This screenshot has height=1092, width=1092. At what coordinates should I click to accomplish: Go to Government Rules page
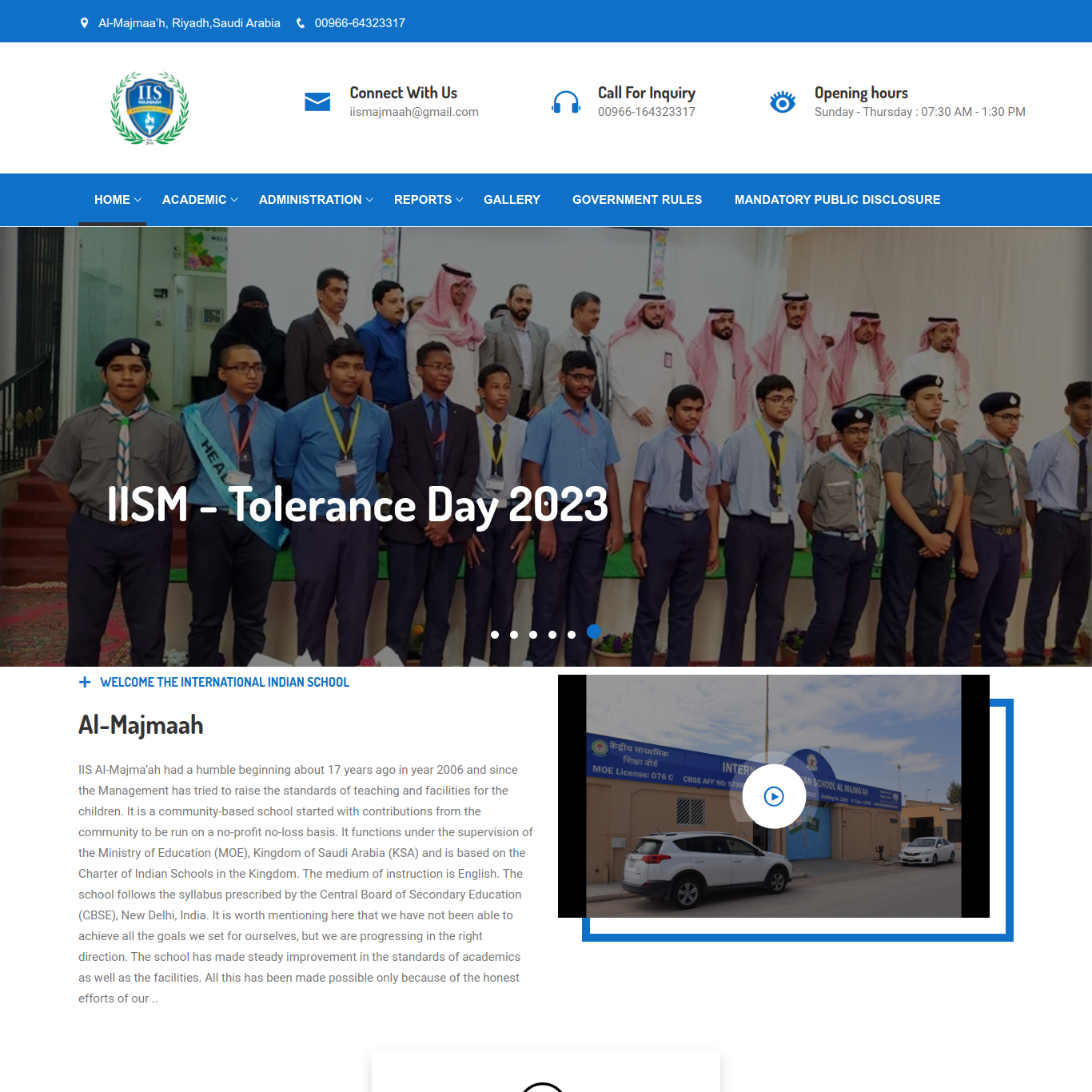tap(637, 200)
